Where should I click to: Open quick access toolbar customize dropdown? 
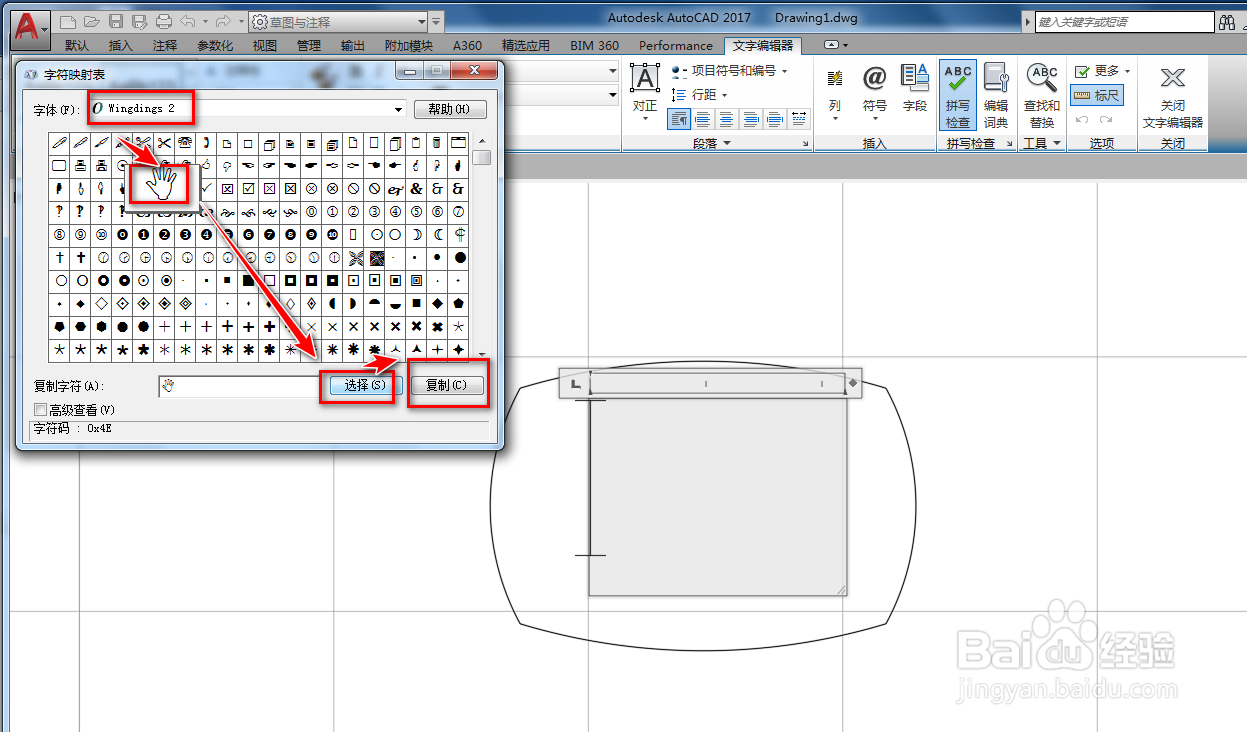[x=437, y=21]
